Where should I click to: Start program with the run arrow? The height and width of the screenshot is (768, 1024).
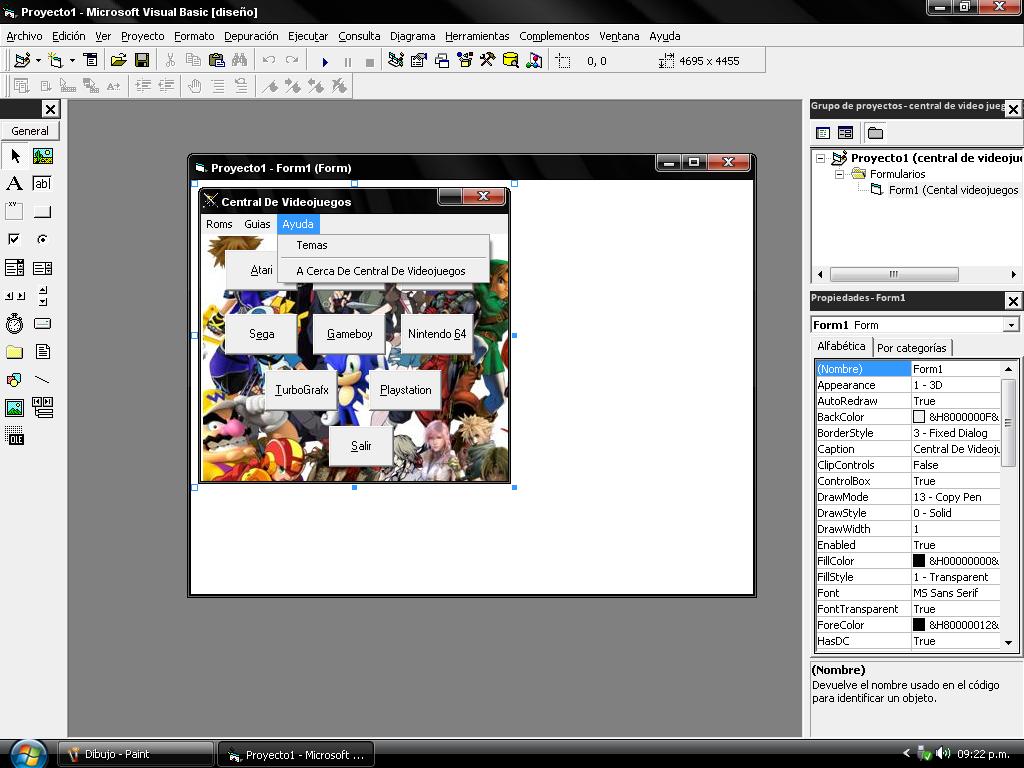pyautogui.click(x=325, y=62)
